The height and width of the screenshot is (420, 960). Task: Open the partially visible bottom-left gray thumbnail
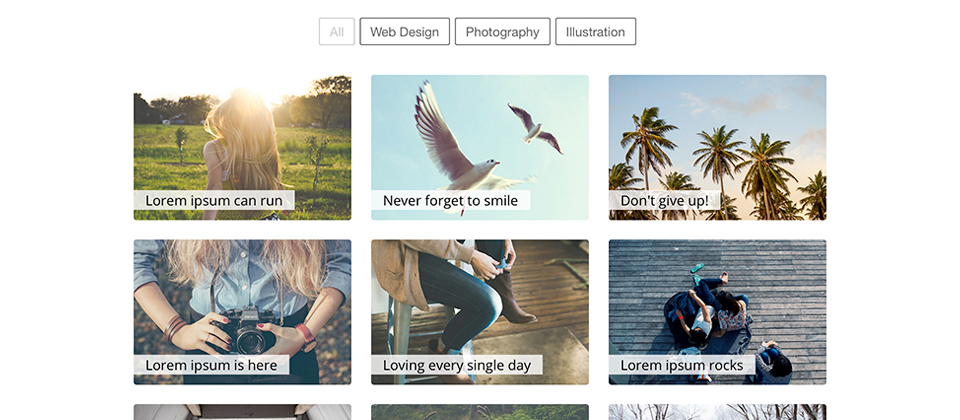[x=242, y=412]
